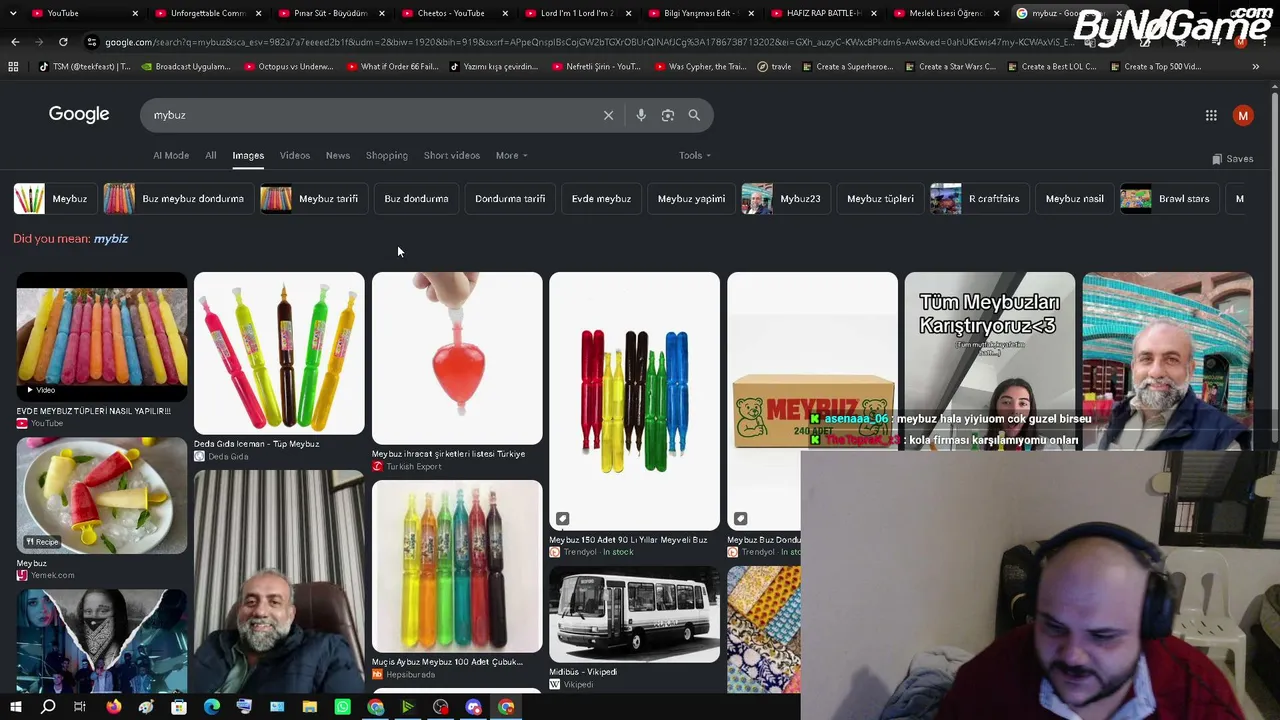Open the black-and-white minibus image
Image resolution: width=1280 pixels, height=720 pixels.
pos(634,614)
